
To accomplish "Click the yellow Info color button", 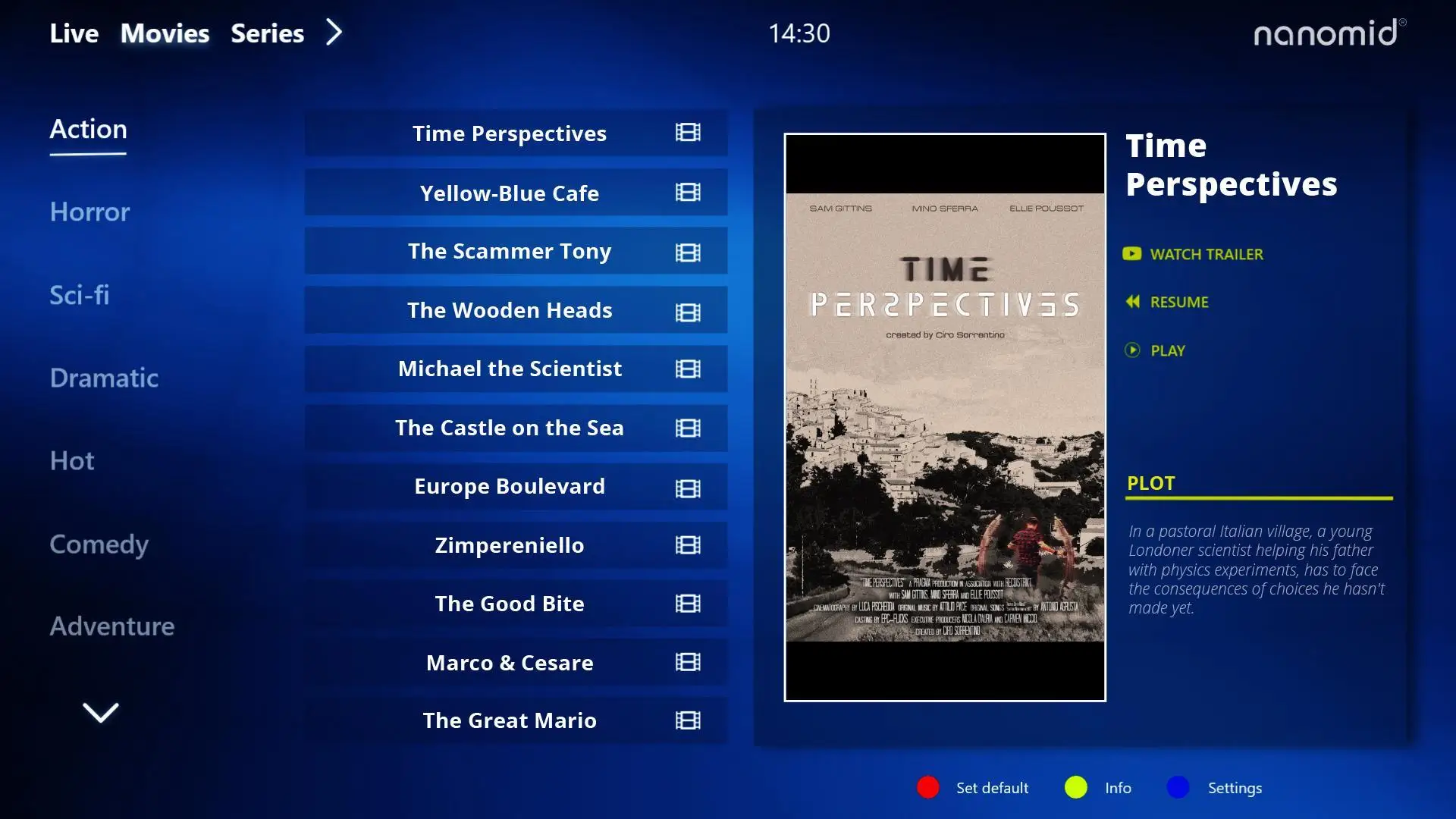I will (1076, 788).
